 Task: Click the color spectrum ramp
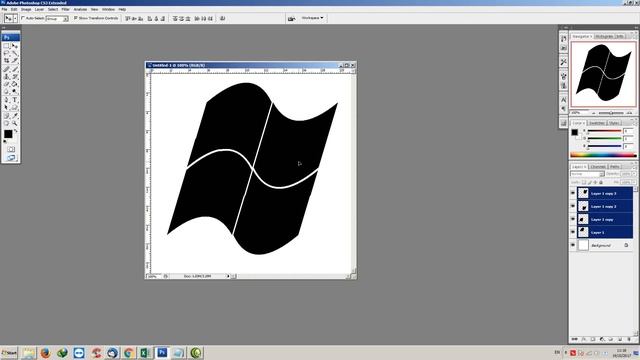coord(603,155)
